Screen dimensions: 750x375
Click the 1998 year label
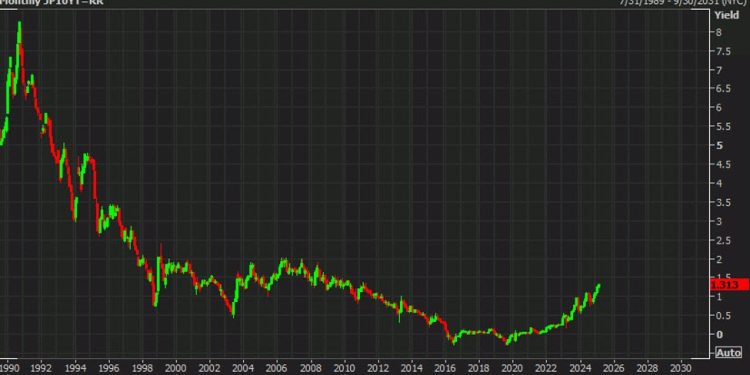pyautogui.click(x=142, y=368)
